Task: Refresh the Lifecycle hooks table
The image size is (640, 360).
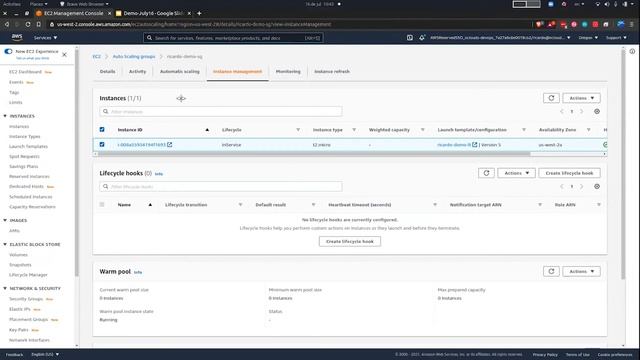Action: tap(486, 173)
